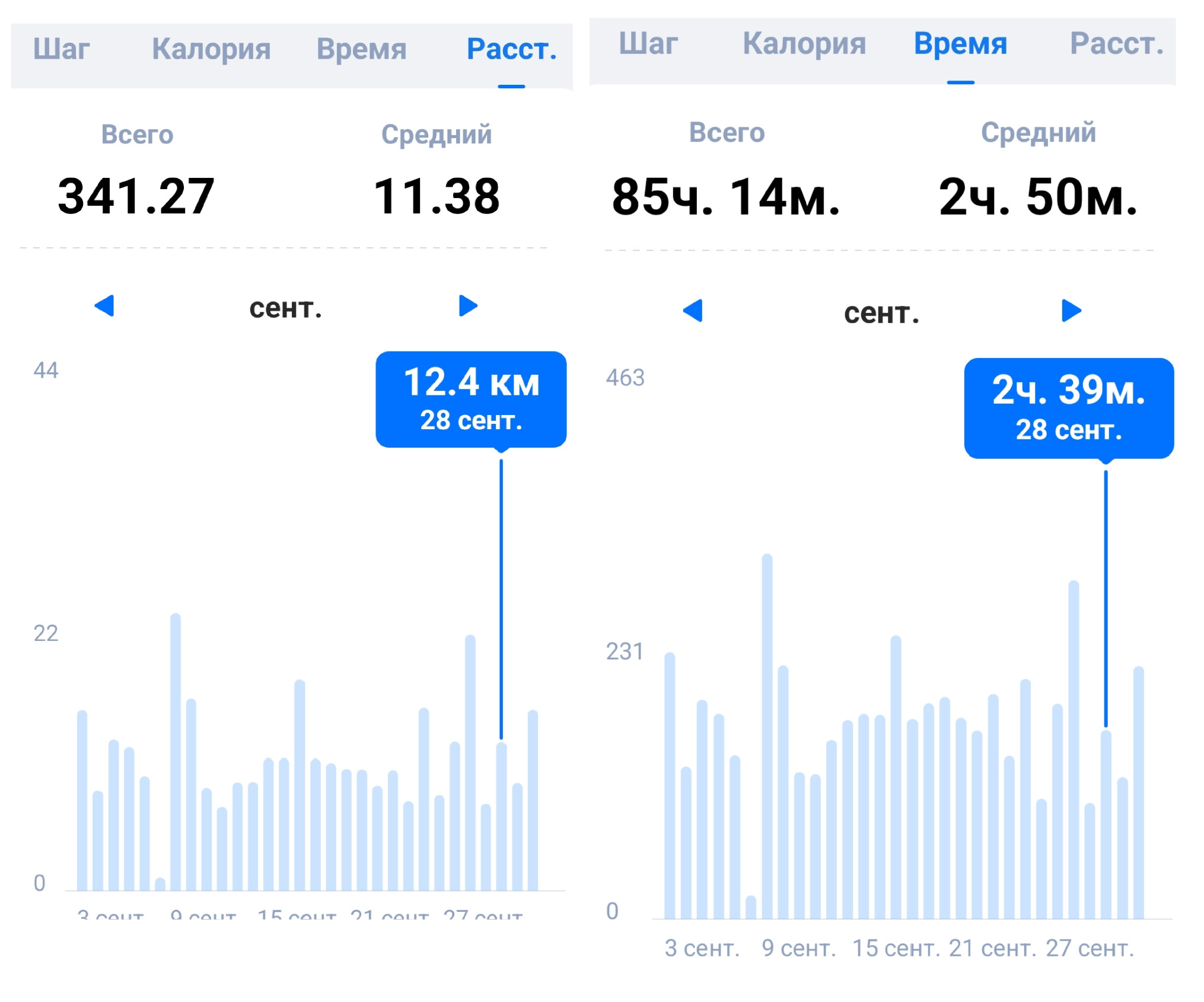
Task: Select the active Расст. tab in left panel
Action: point(512,49)
